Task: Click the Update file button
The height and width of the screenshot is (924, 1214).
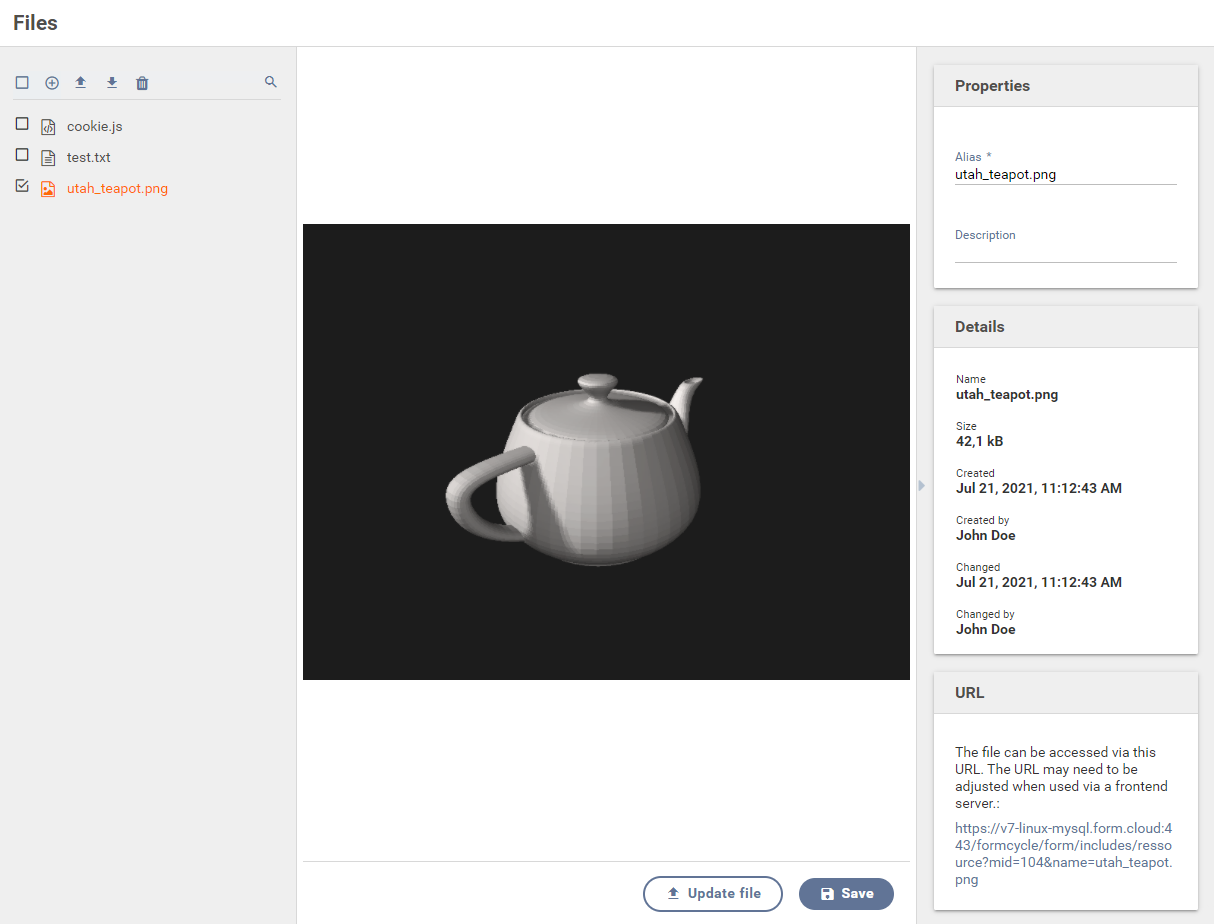Action: pos(713,894)
